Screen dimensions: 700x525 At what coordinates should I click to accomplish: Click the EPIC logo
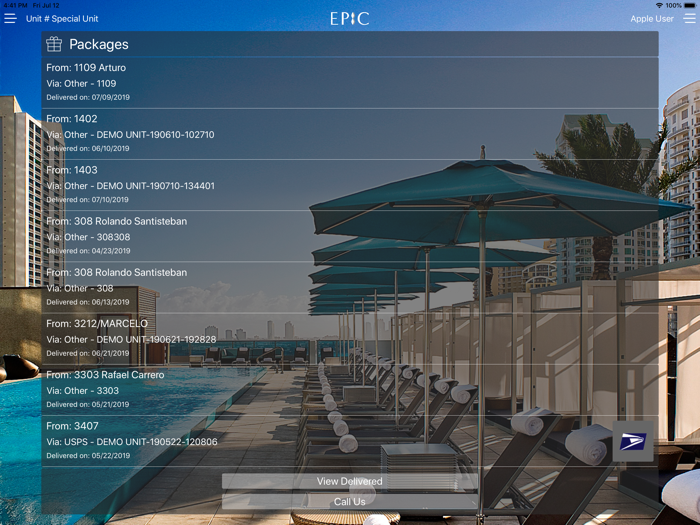(x=350, y=18)
